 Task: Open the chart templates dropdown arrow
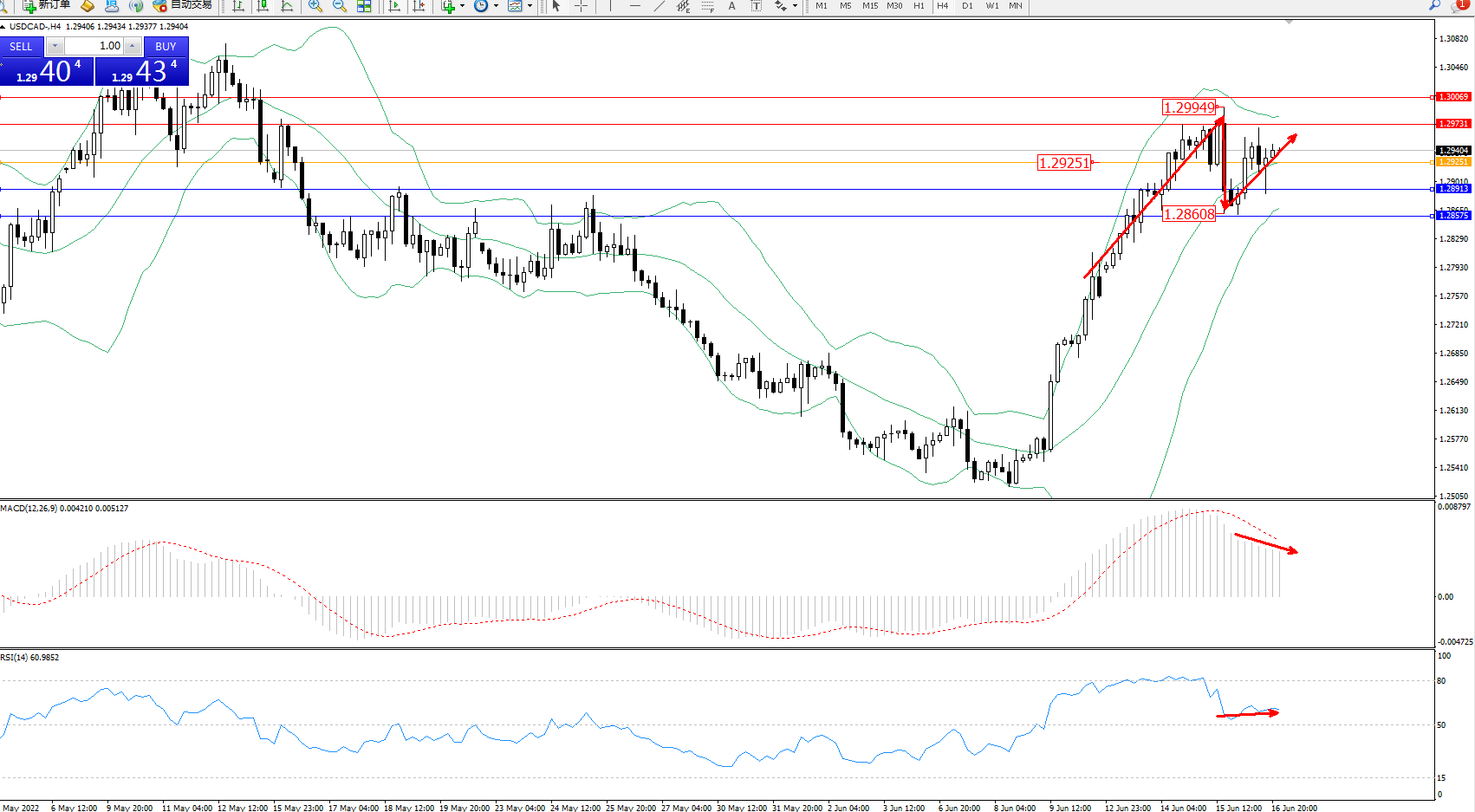[x=530, y=6]
